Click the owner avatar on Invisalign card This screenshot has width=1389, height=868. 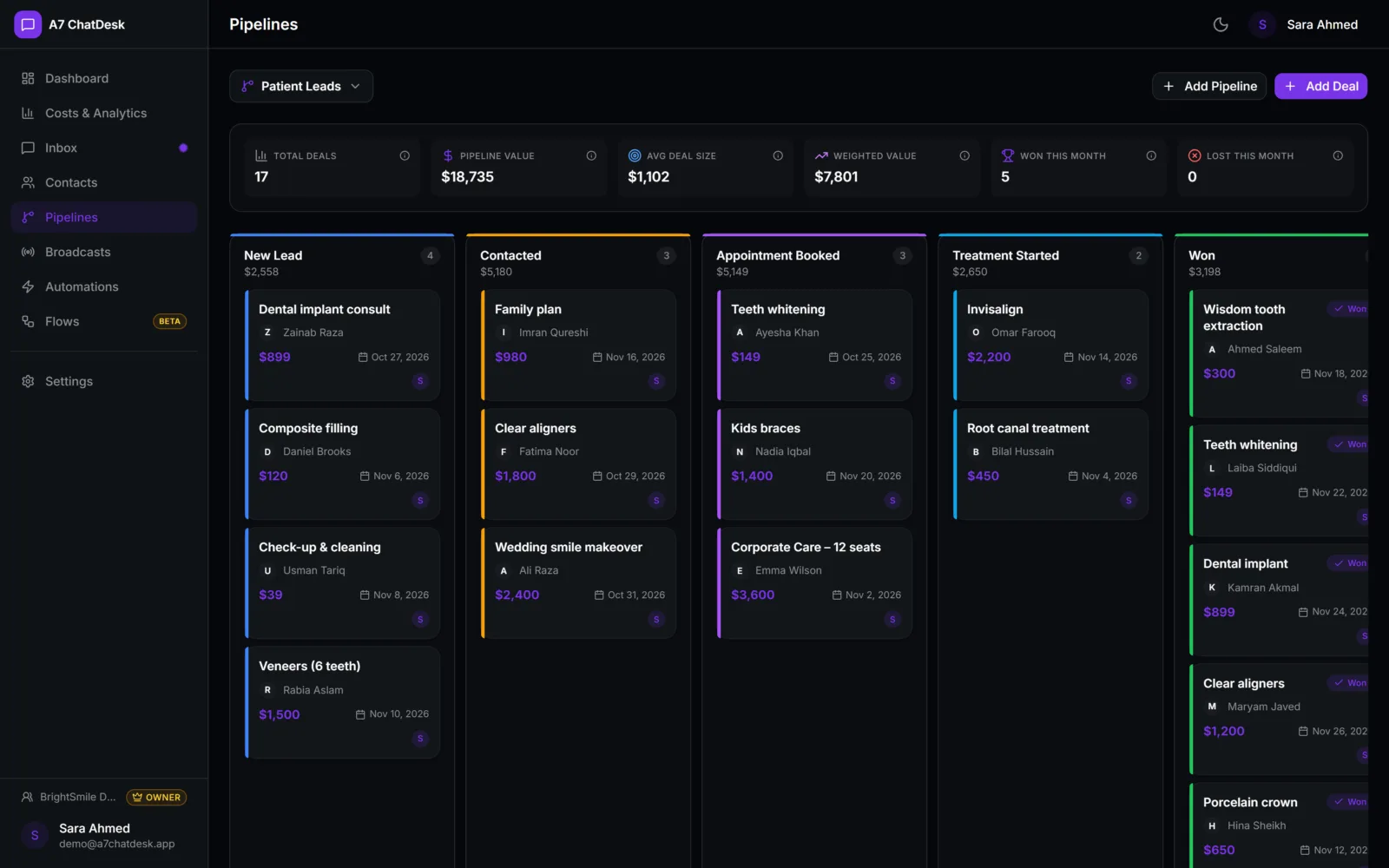pyautogui.click(x=1129, y=381)
